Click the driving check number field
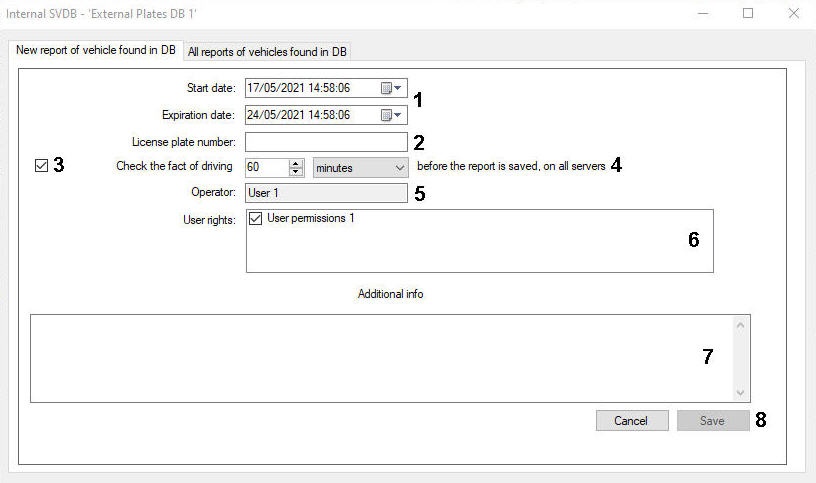The image size is (816, 483). [266, 168]
